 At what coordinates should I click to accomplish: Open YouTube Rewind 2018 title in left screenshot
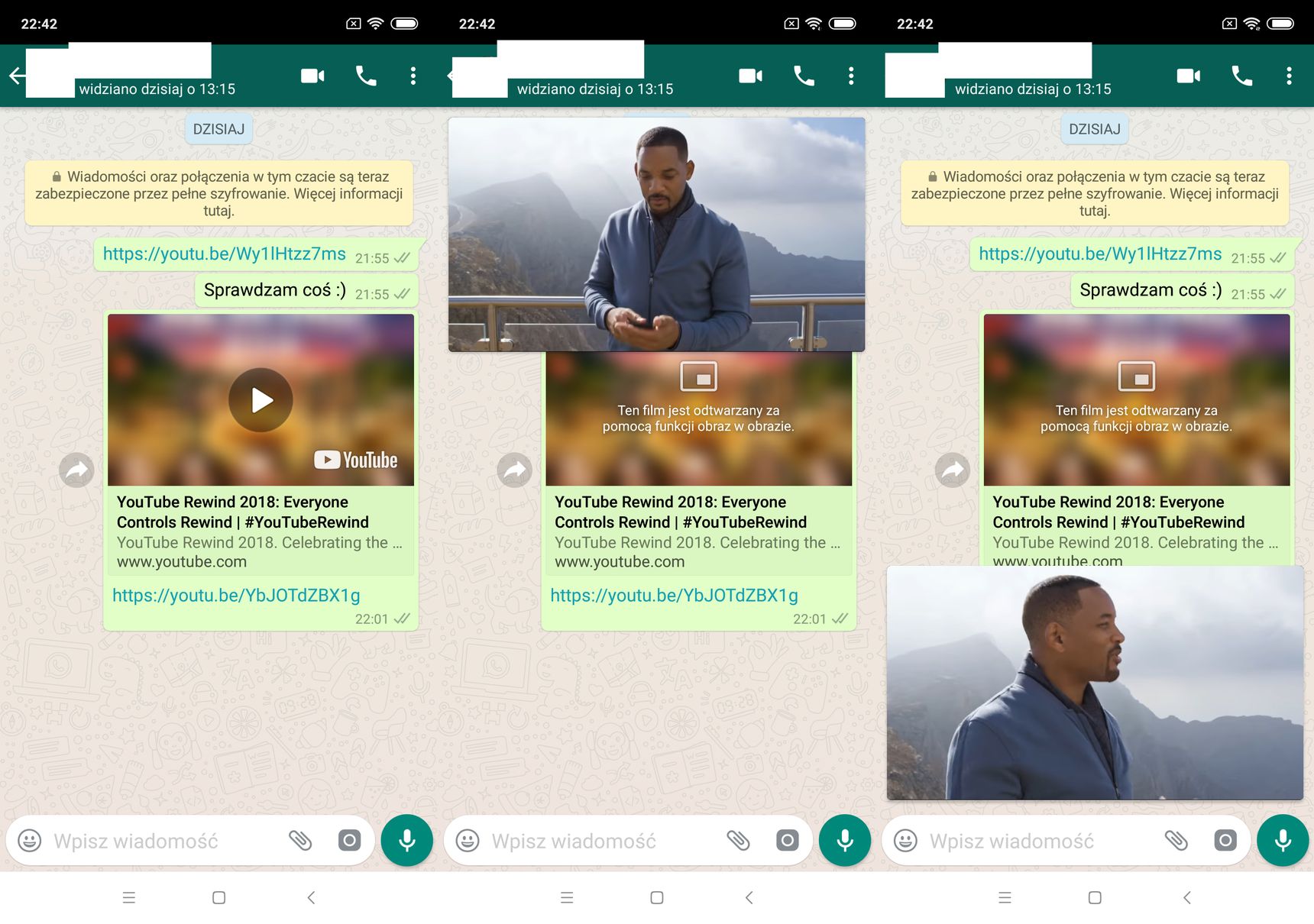coord(243,512)
